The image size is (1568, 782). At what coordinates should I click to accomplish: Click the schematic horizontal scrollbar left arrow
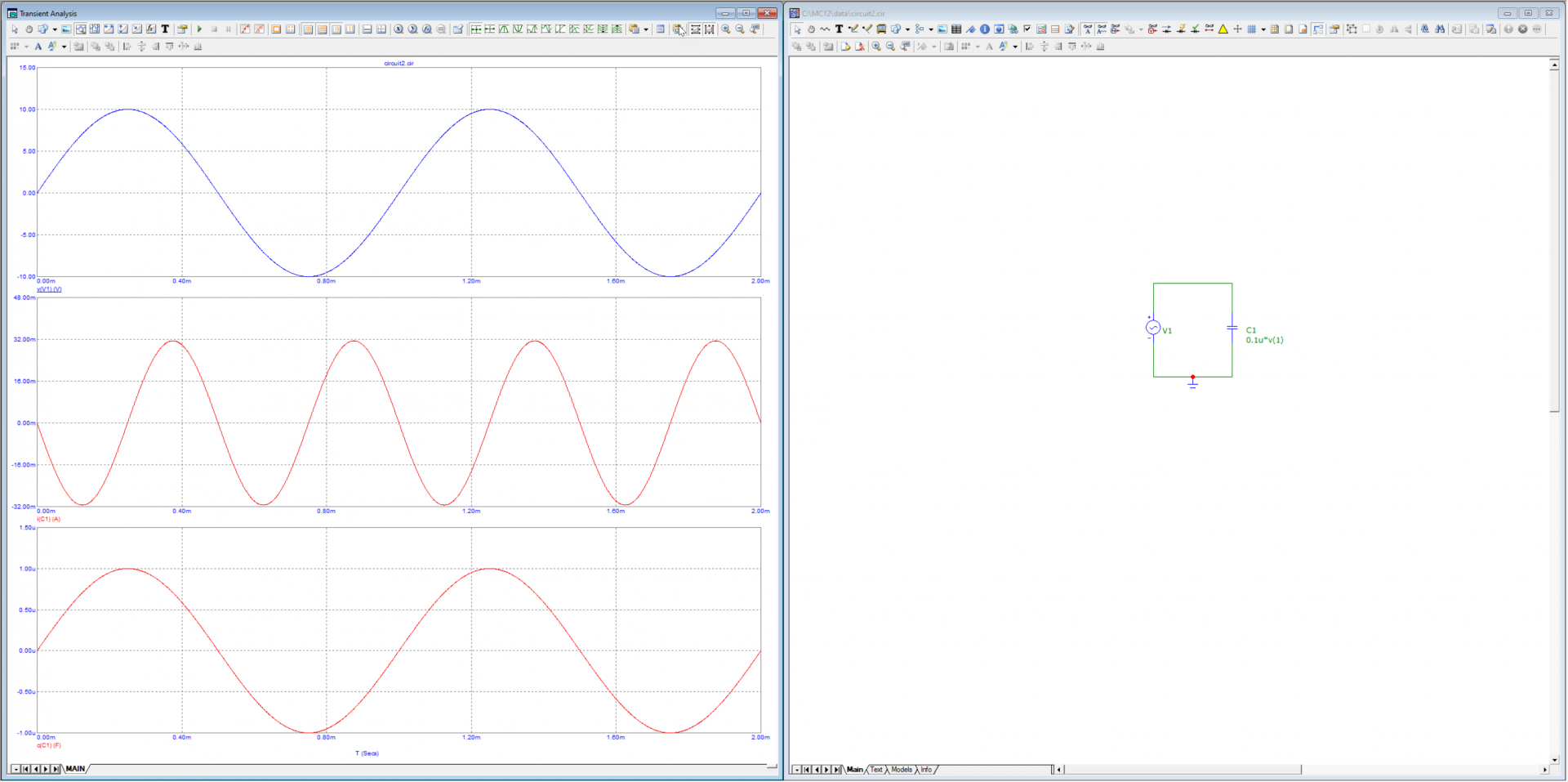click(x=1060, y=770)
